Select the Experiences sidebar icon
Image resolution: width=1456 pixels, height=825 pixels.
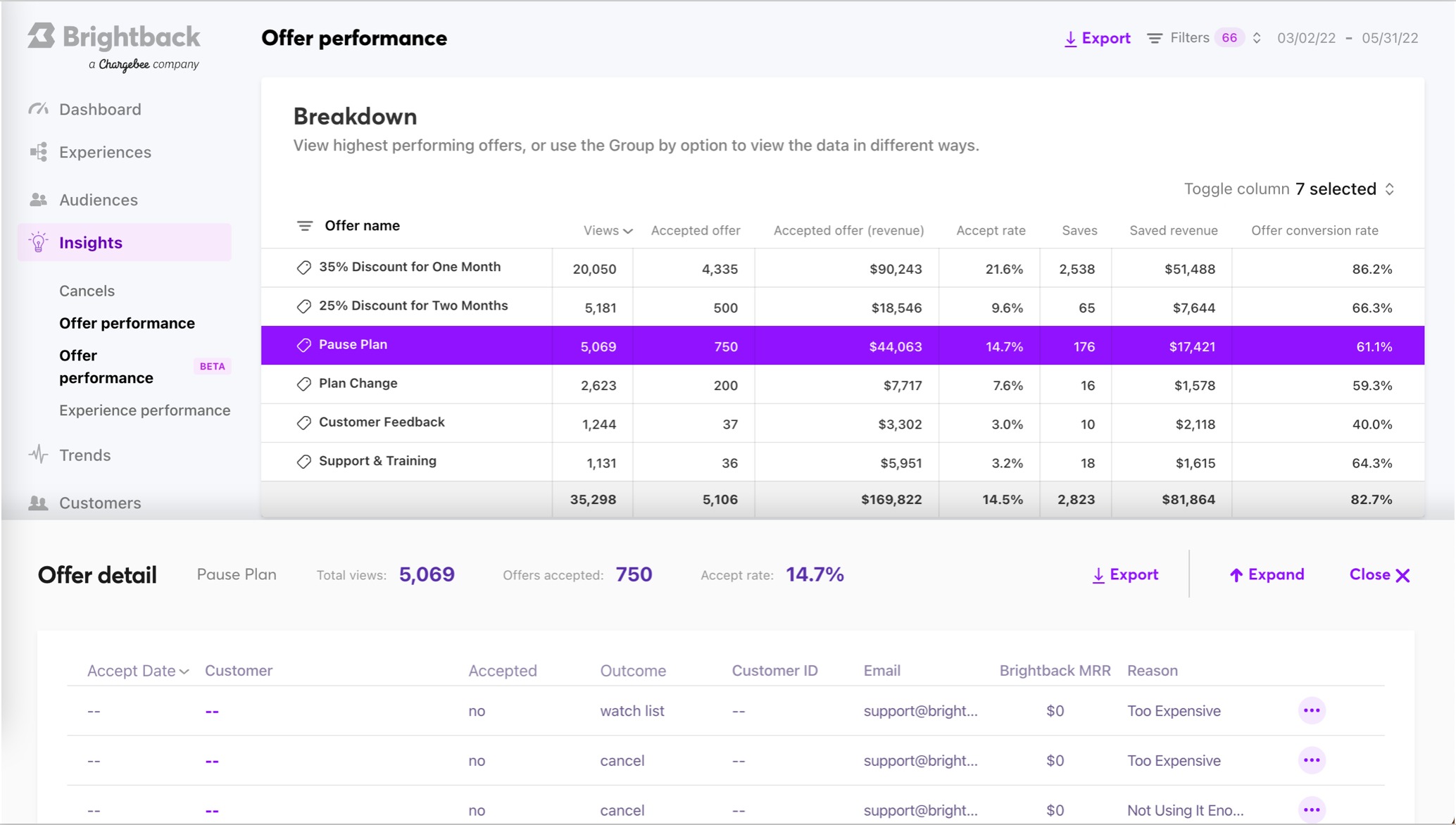pos(39,152)
